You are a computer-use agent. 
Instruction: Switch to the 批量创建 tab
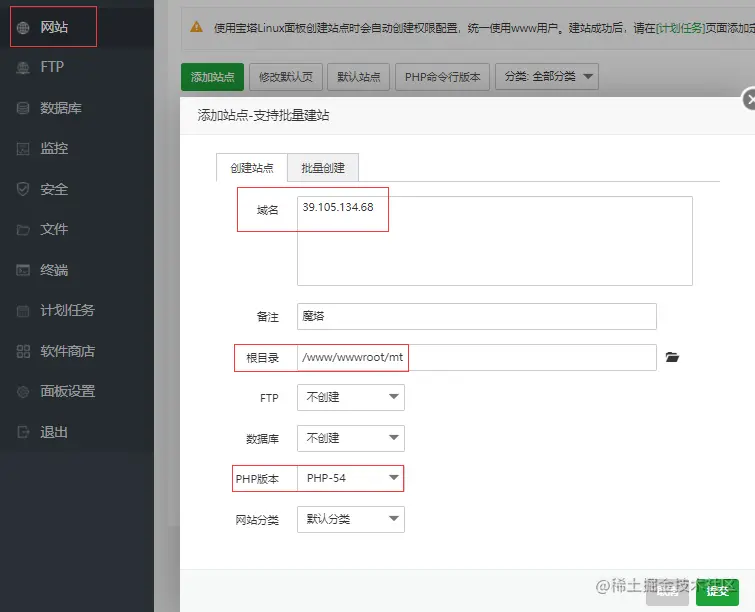(323, 168)
